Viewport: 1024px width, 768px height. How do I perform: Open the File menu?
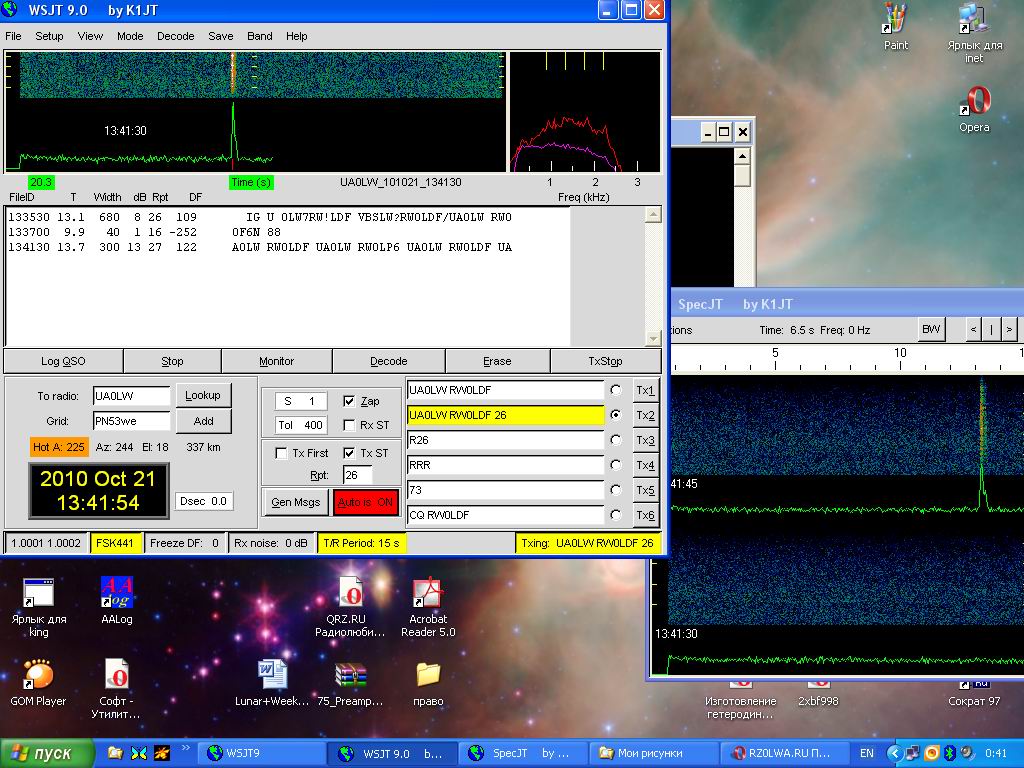(x=13, y=36)
